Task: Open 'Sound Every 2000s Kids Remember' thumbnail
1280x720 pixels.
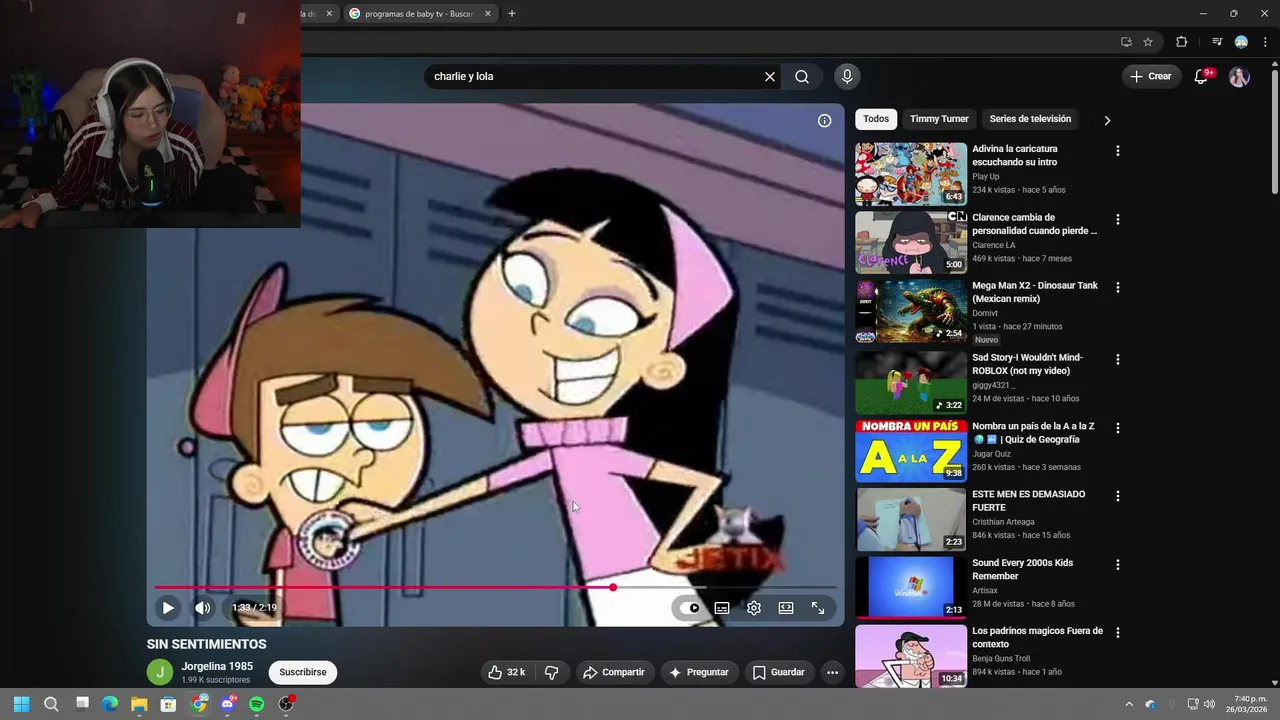Action: click(911, 587)
